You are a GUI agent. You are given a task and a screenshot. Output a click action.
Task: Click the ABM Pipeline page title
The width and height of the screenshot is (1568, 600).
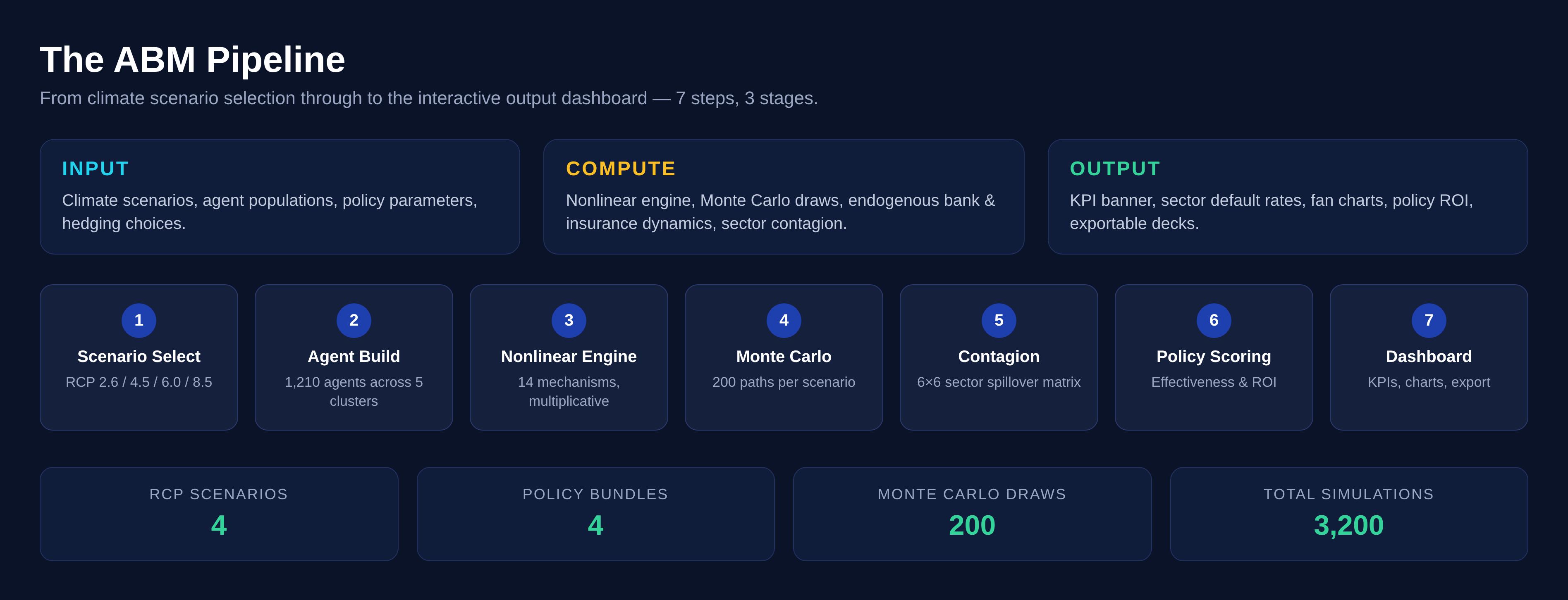click(x=192, y=60)
